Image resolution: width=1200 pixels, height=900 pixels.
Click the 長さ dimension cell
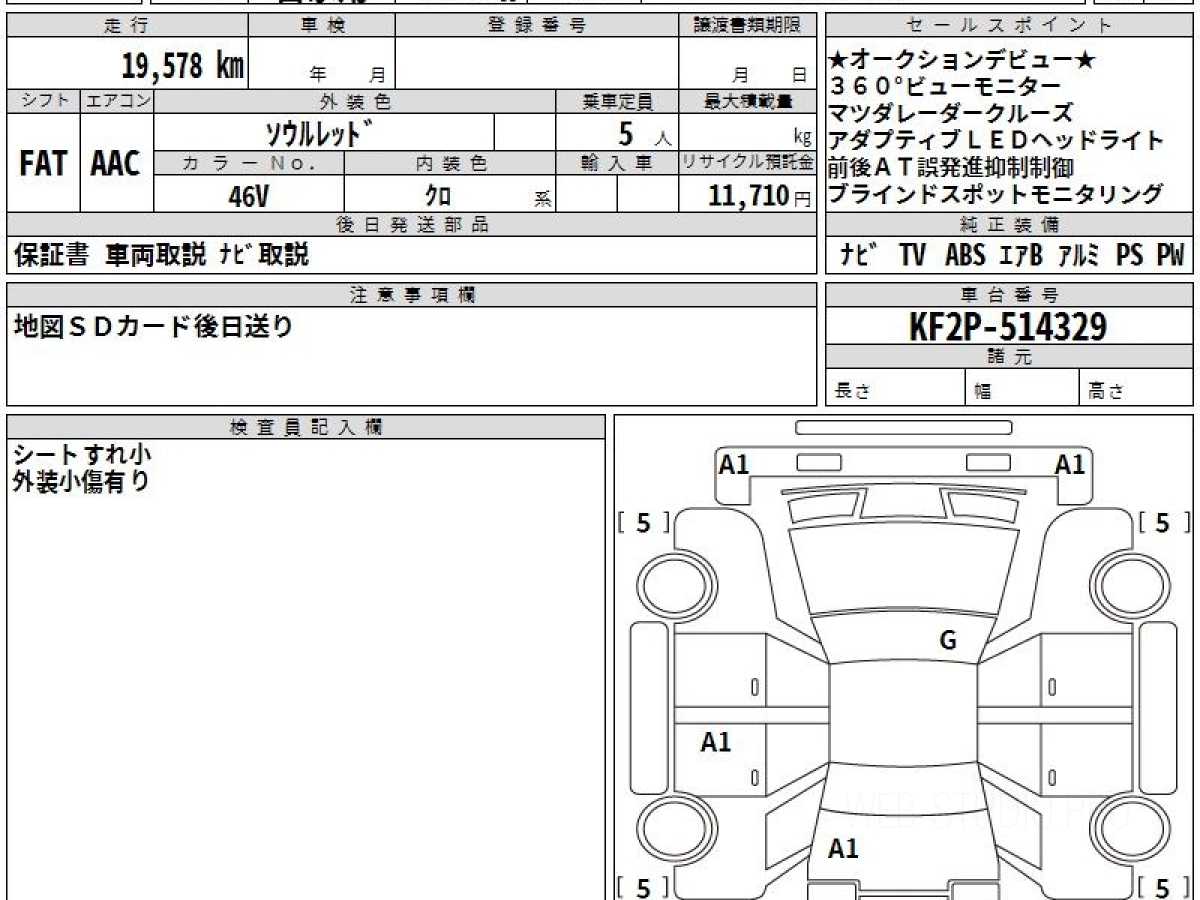point(896,388)
